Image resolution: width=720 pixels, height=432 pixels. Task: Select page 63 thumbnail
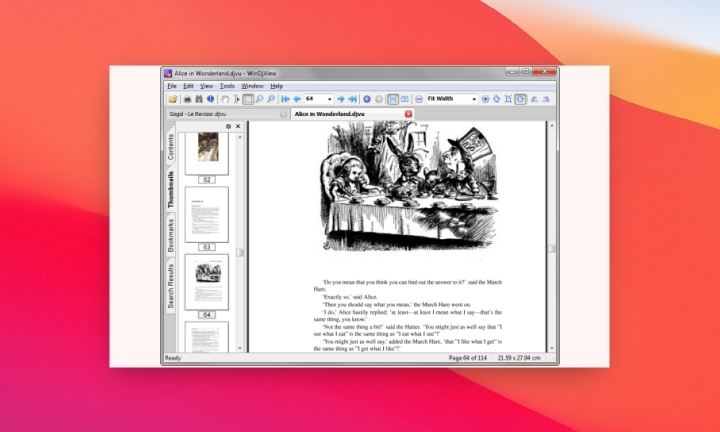(207, 215)
